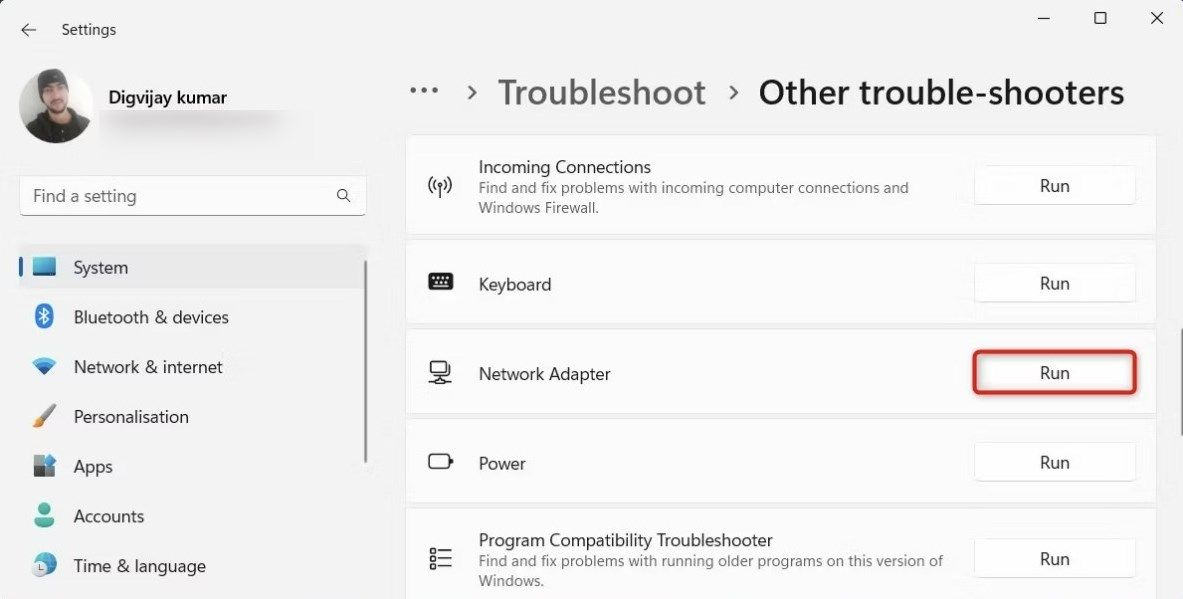Run the Network Adapter troubleshooter

pos(1054,372)
